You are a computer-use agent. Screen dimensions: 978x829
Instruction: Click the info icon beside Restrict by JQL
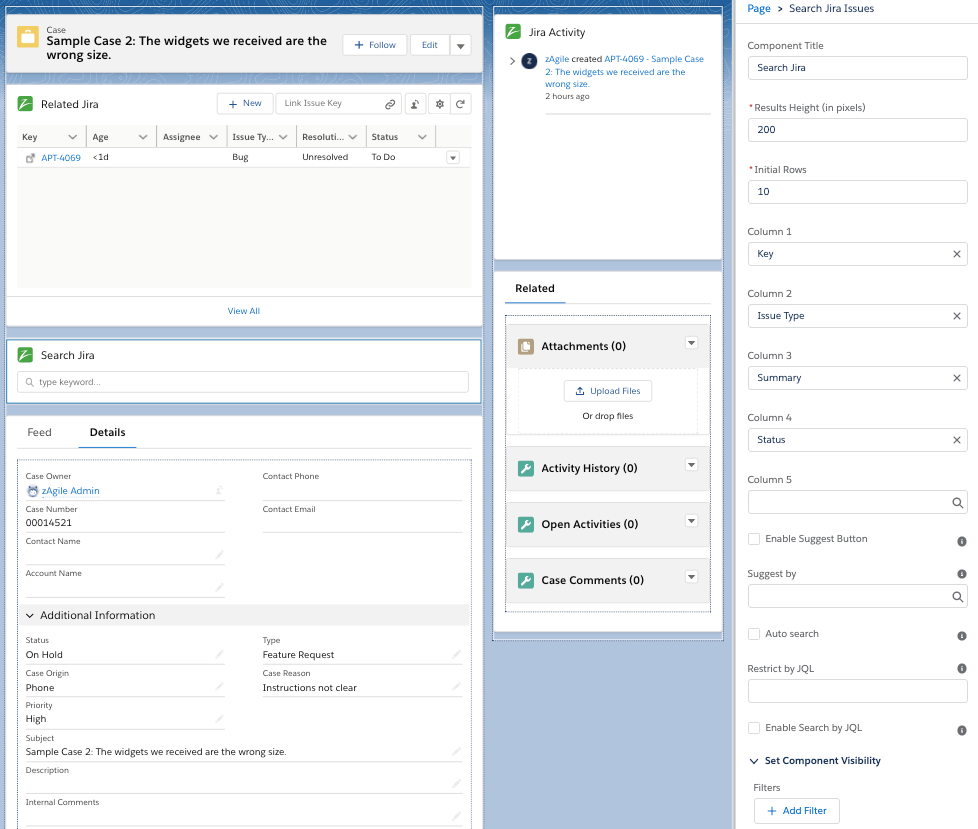tap(961, 669)
